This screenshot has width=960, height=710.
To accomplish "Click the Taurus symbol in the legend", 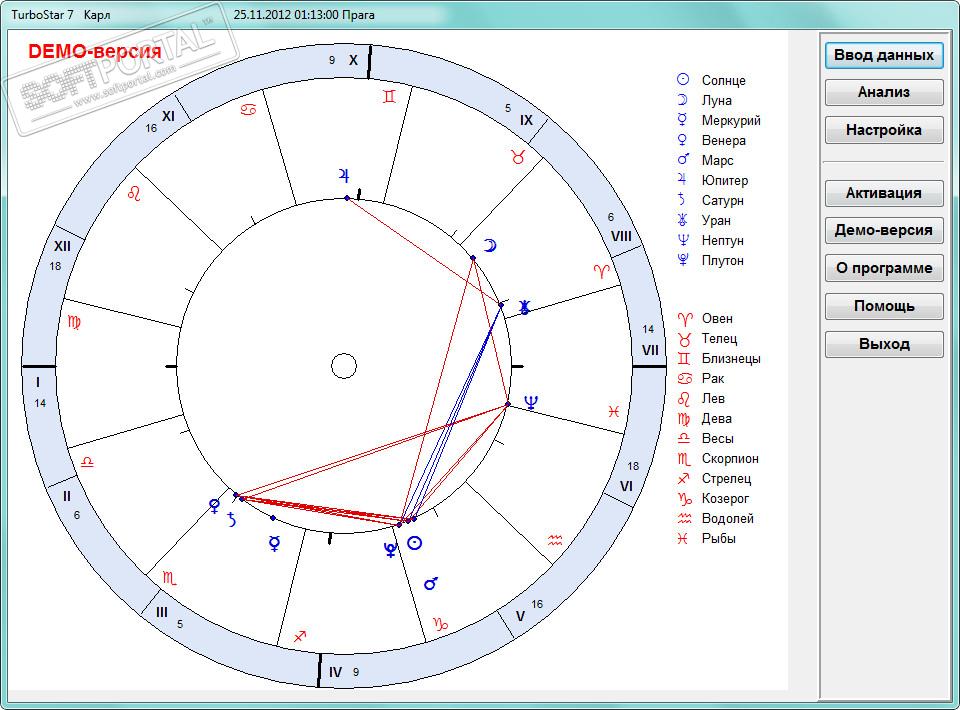I will click(684, 338).
